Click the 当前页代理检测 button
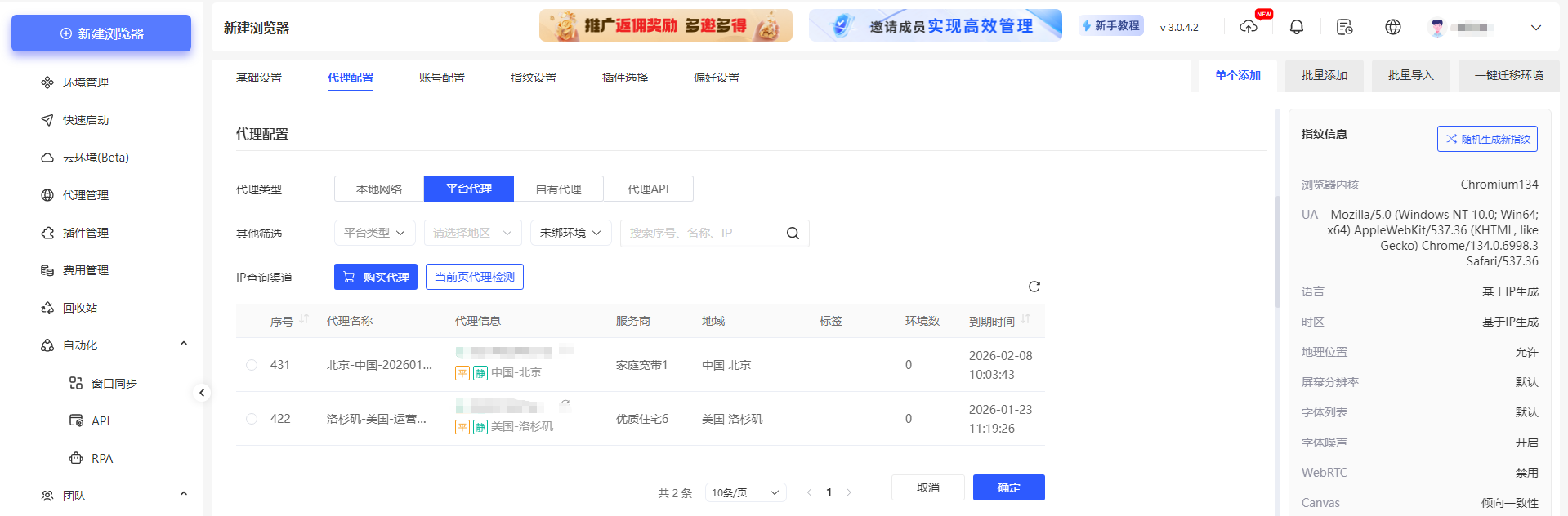1568x516 pixels. click(x=475, y=277)
